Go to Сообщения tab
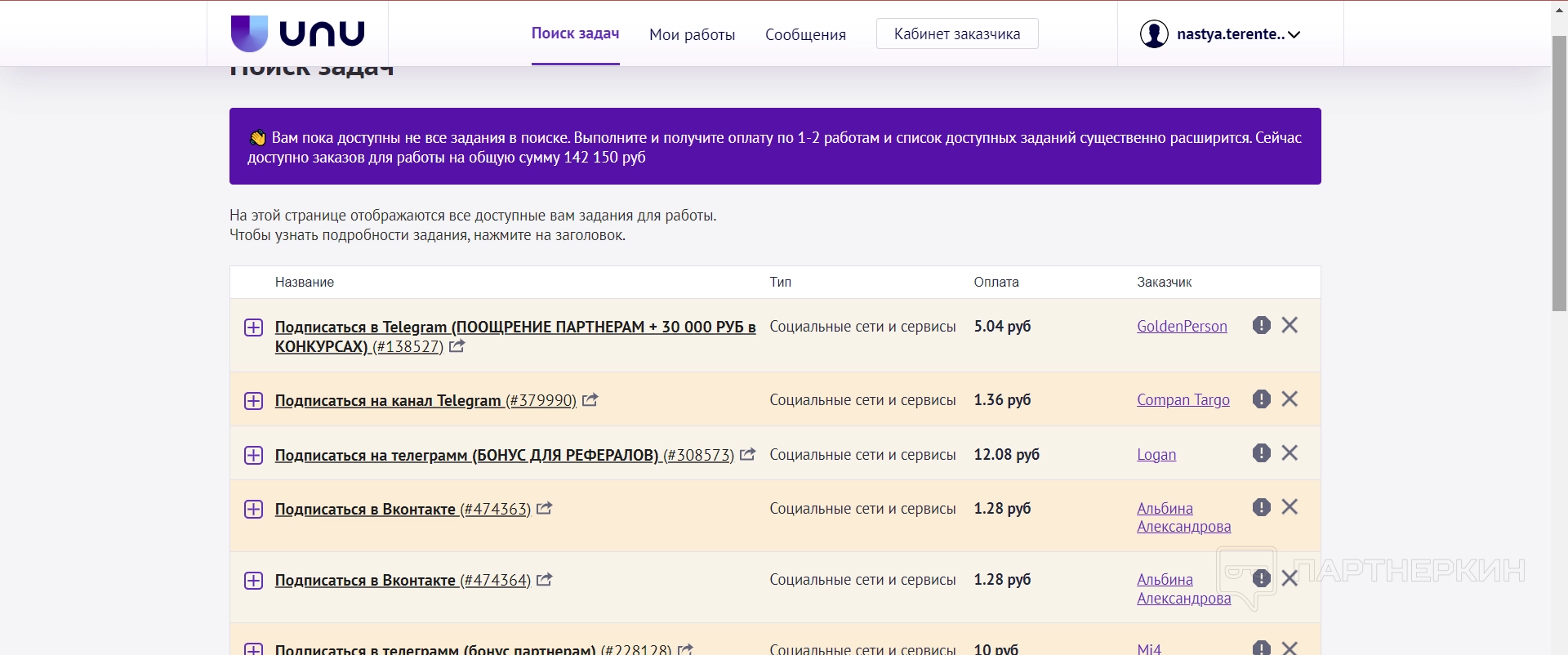 [805, 34]
